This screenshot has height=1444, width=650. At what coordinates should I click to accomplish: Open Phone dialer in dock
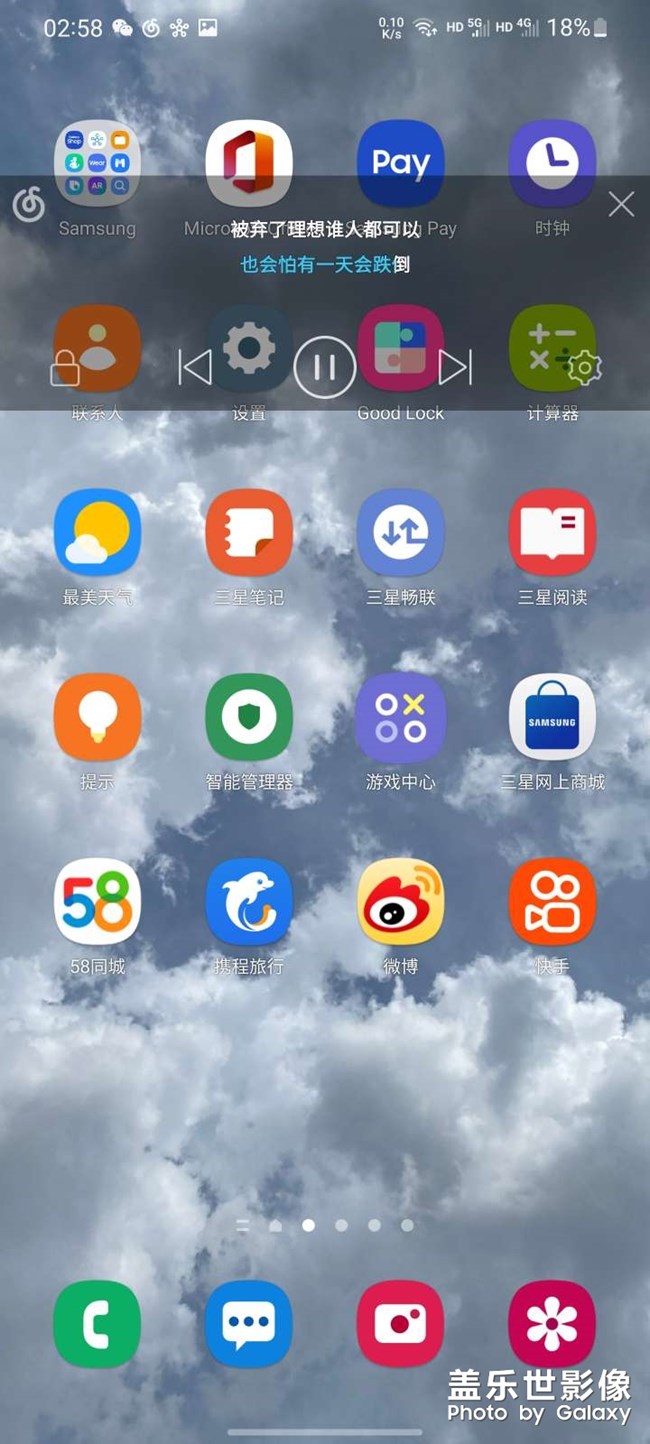97,1324
